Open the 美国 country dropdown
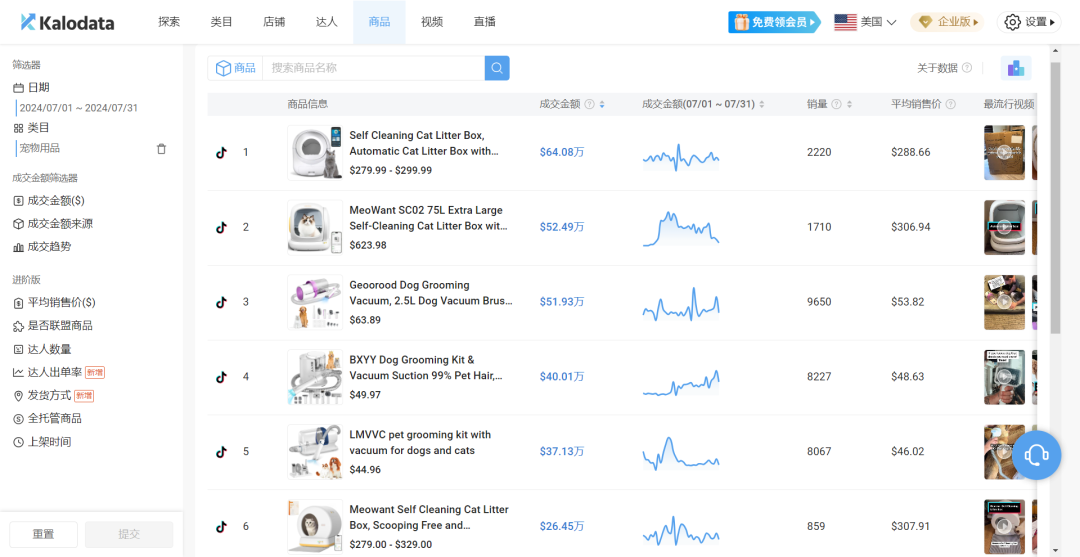1080x557 pixels. [x=865, y=22]
